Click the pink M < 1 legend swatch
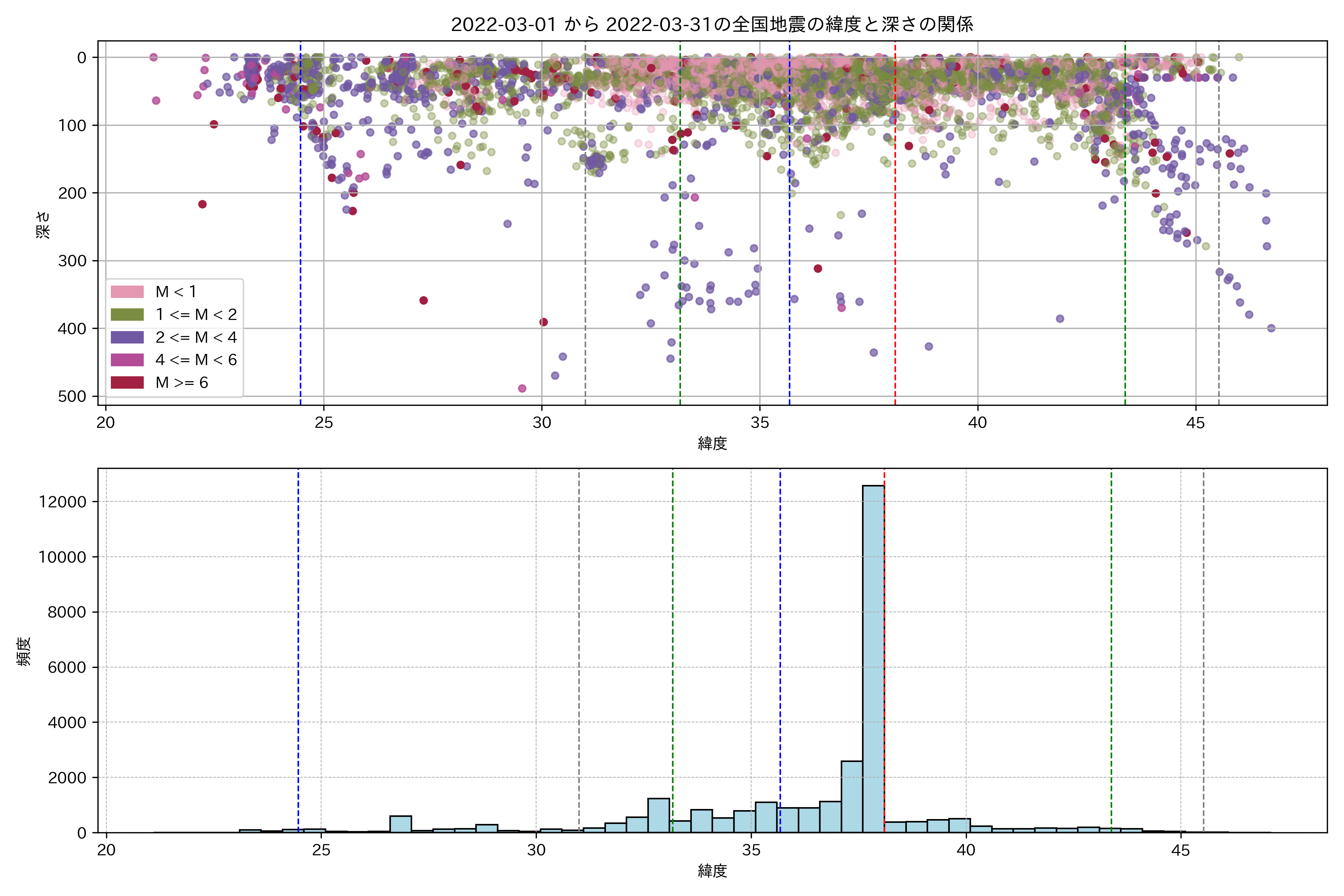1344x896 pixels. pos(127,292)
